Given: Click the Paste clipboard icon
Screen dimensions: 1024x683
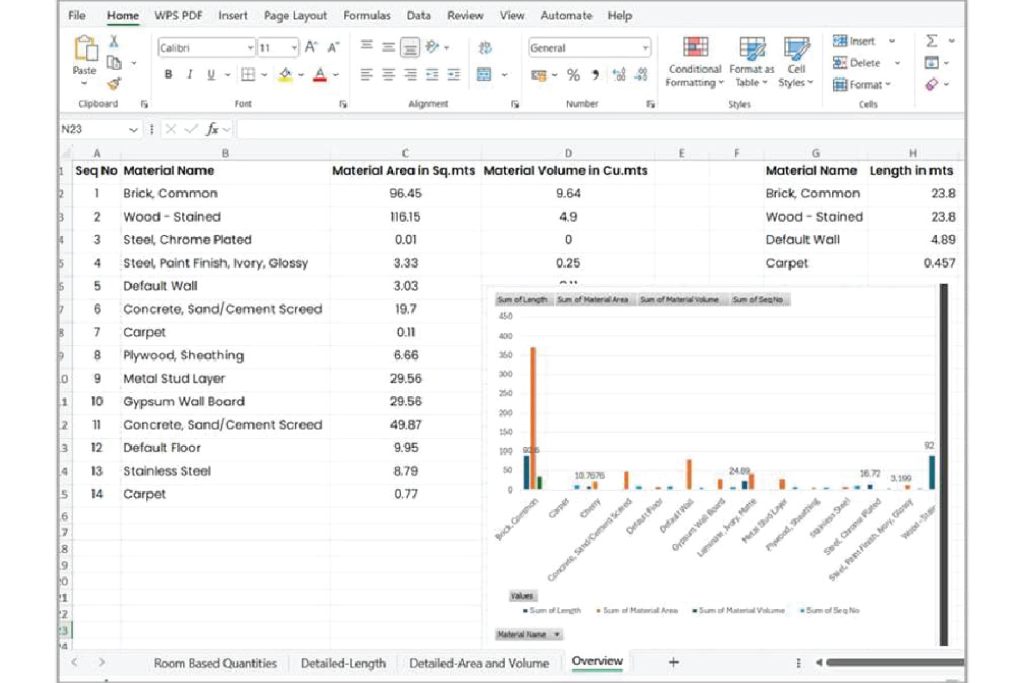Looking at the screenshot, I should coord(85,52).
